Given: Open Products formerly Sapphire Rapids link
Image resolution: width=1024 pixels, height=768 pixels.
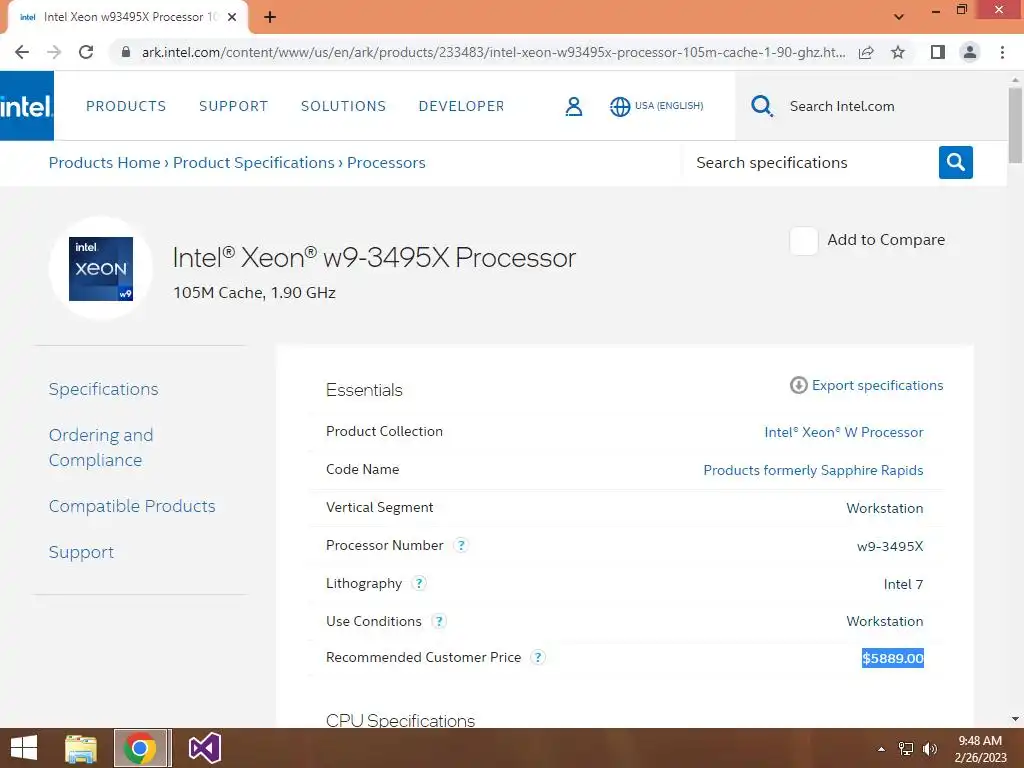Looking at the screenshot, I should [813, 470].
